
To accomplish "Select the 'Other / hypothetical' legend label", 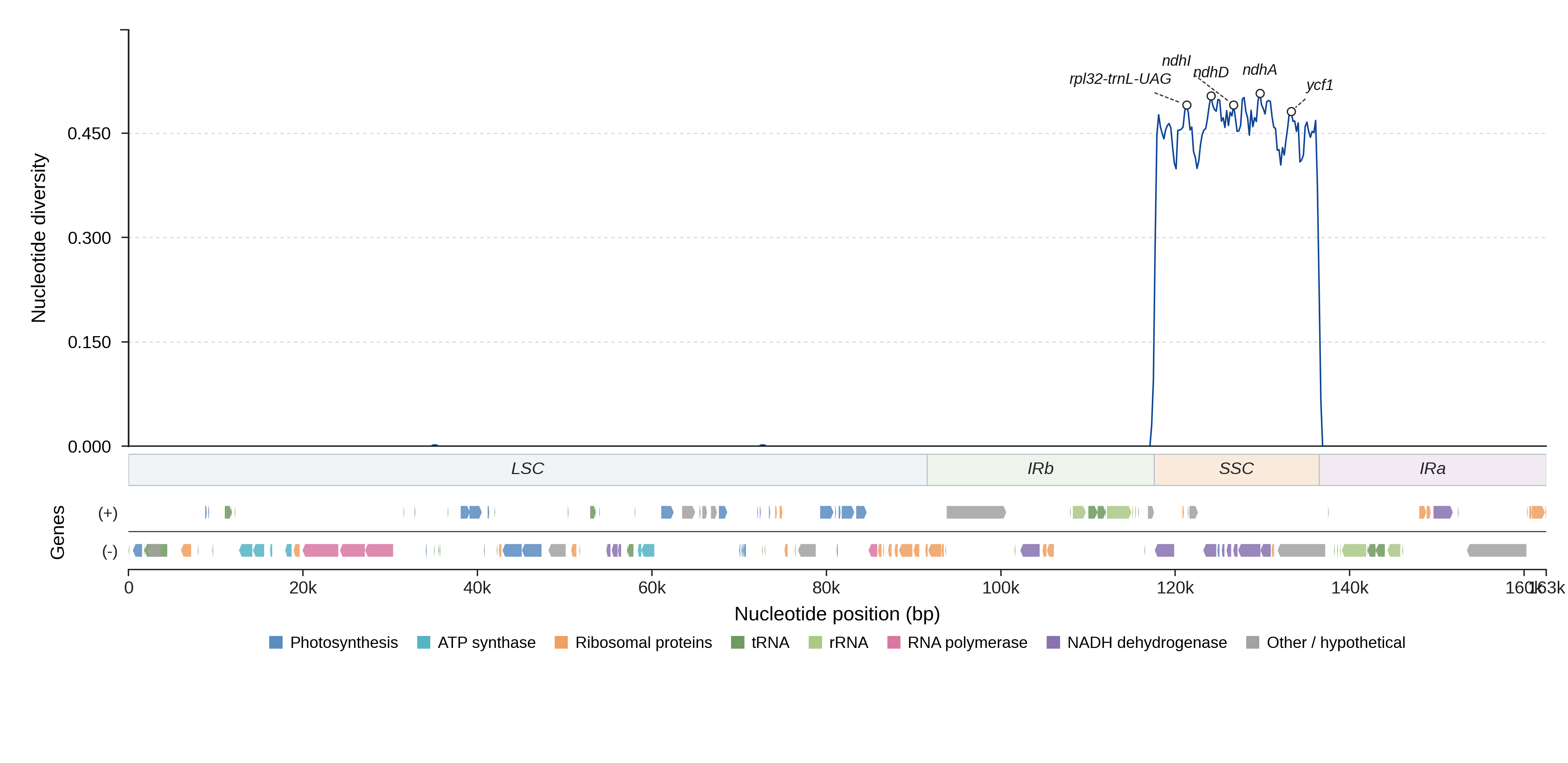I will click(1336, 642).
